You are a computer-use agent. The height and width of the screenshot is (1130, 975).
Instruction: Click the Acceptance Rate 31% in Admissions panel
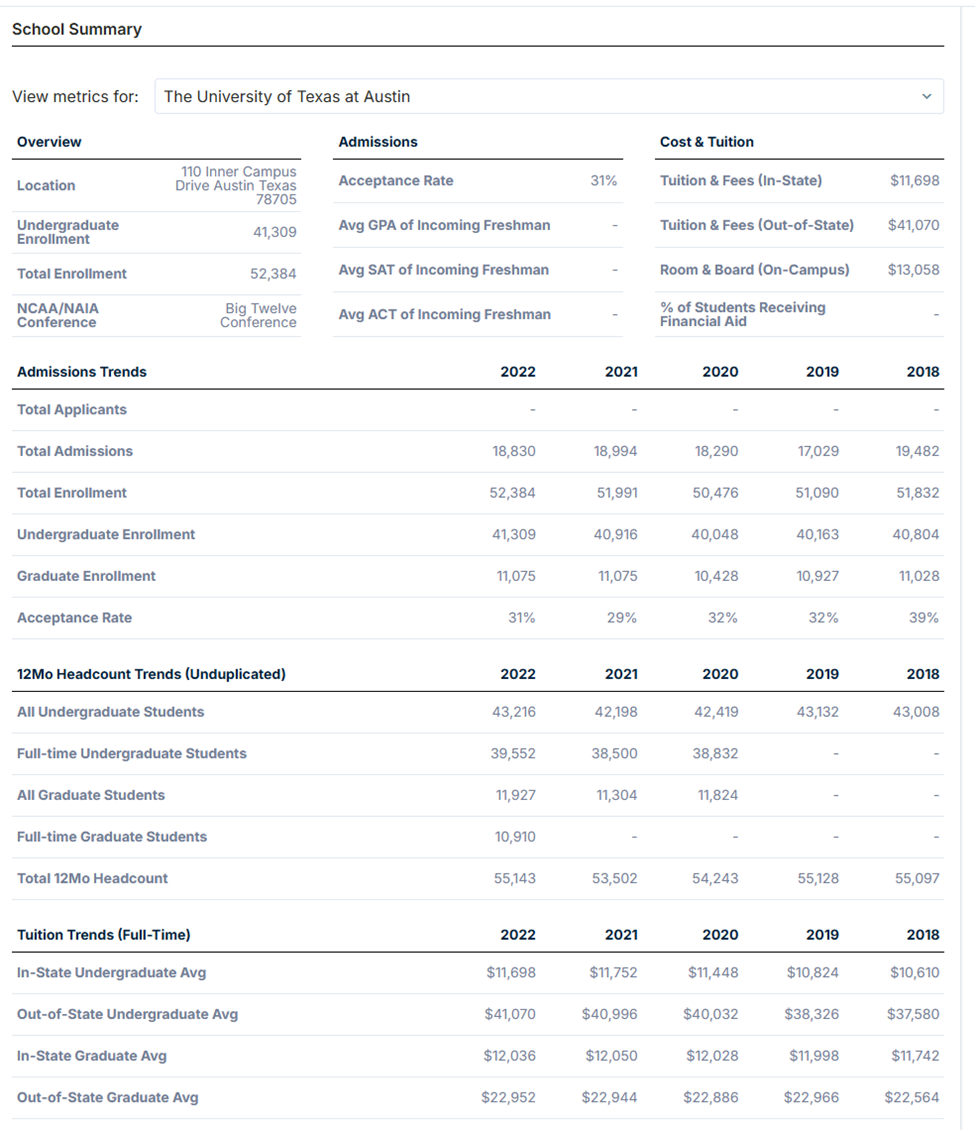coord(604,181)
